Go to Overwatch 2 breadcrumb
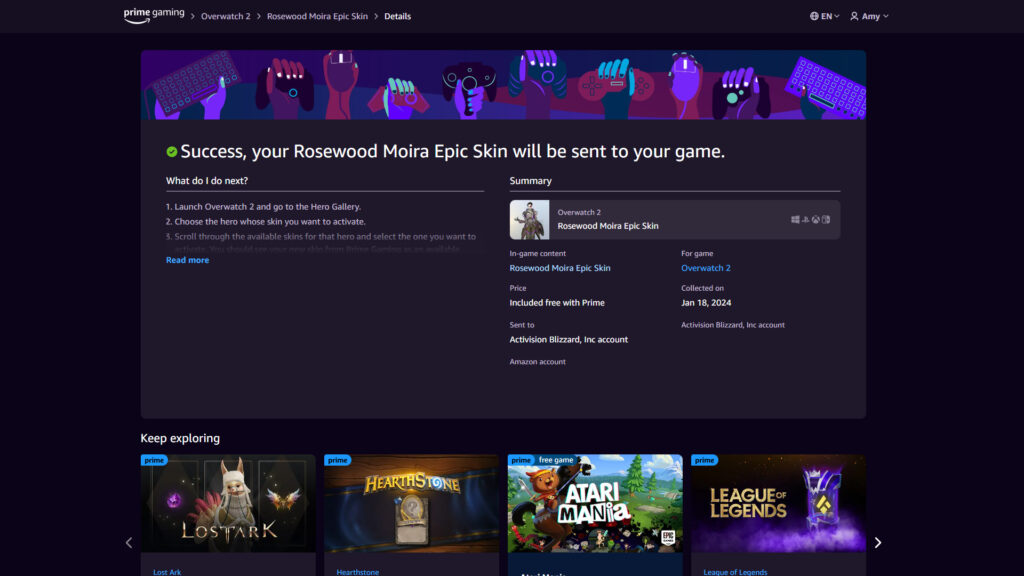1024x576 pixels. pos(225,17)
